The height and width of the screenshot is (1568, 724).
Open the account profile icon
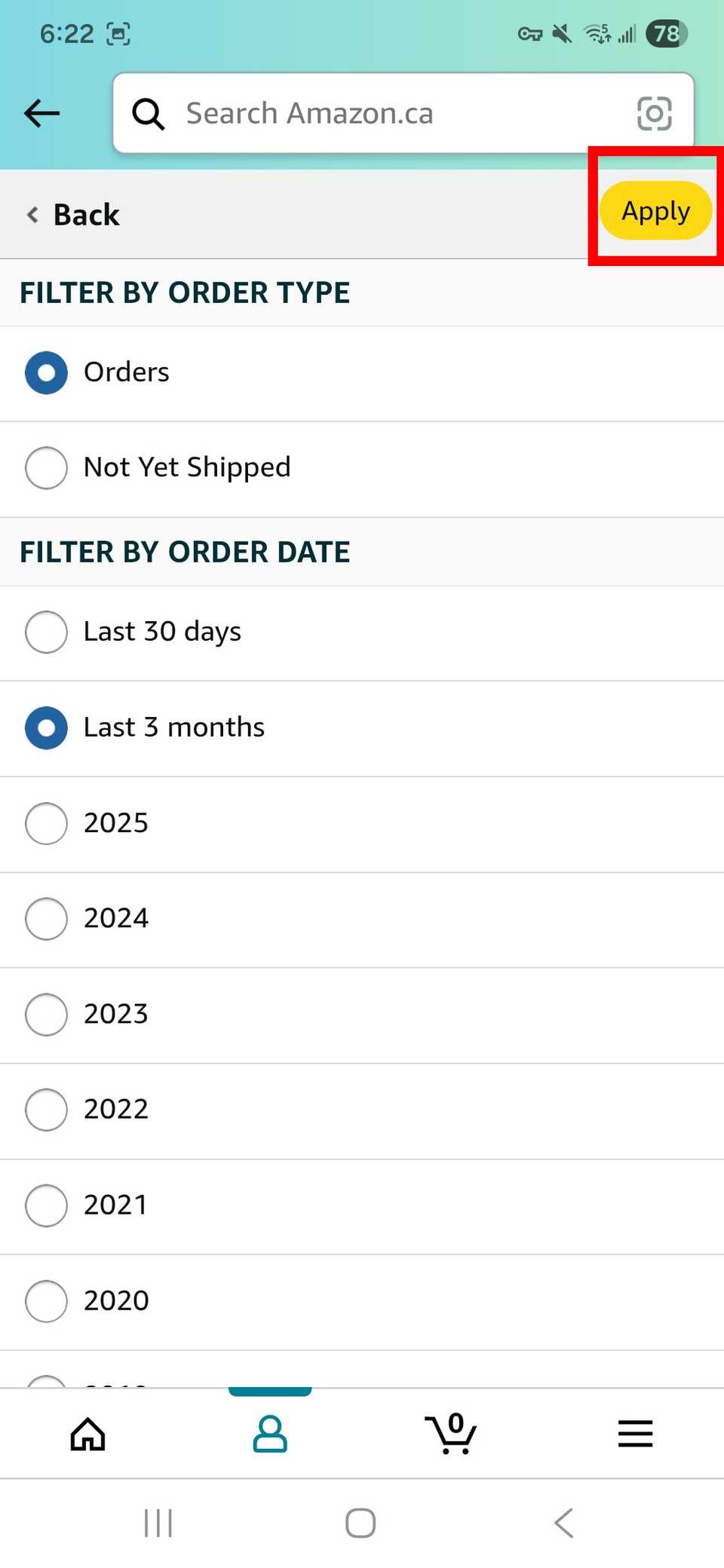269,1434
